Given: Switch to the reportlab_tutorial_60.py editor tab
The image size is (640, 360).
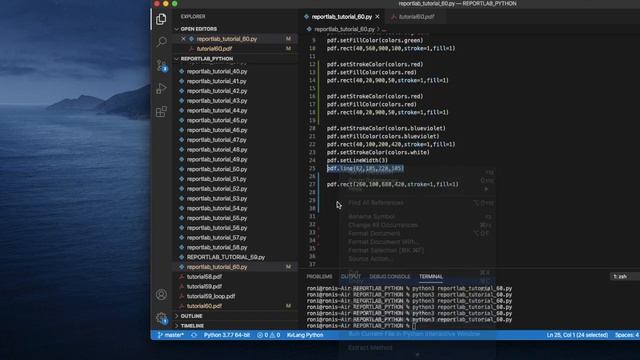Looking at the screenshot, I should click(x=341, y=17).
